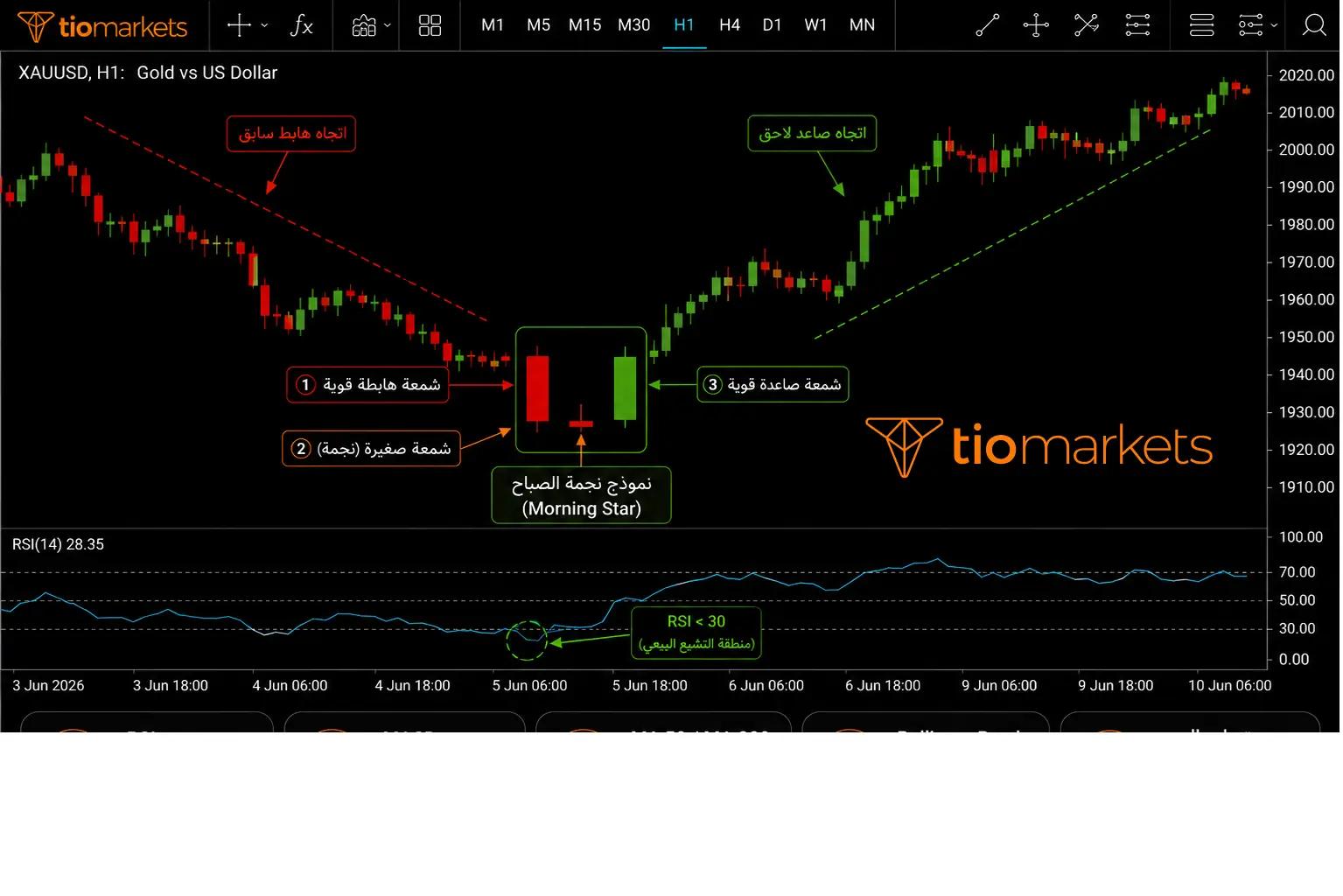Switch to the M1 timeframe
The height and width of the screenshot is (896, 1343).
tap(493, 25)
